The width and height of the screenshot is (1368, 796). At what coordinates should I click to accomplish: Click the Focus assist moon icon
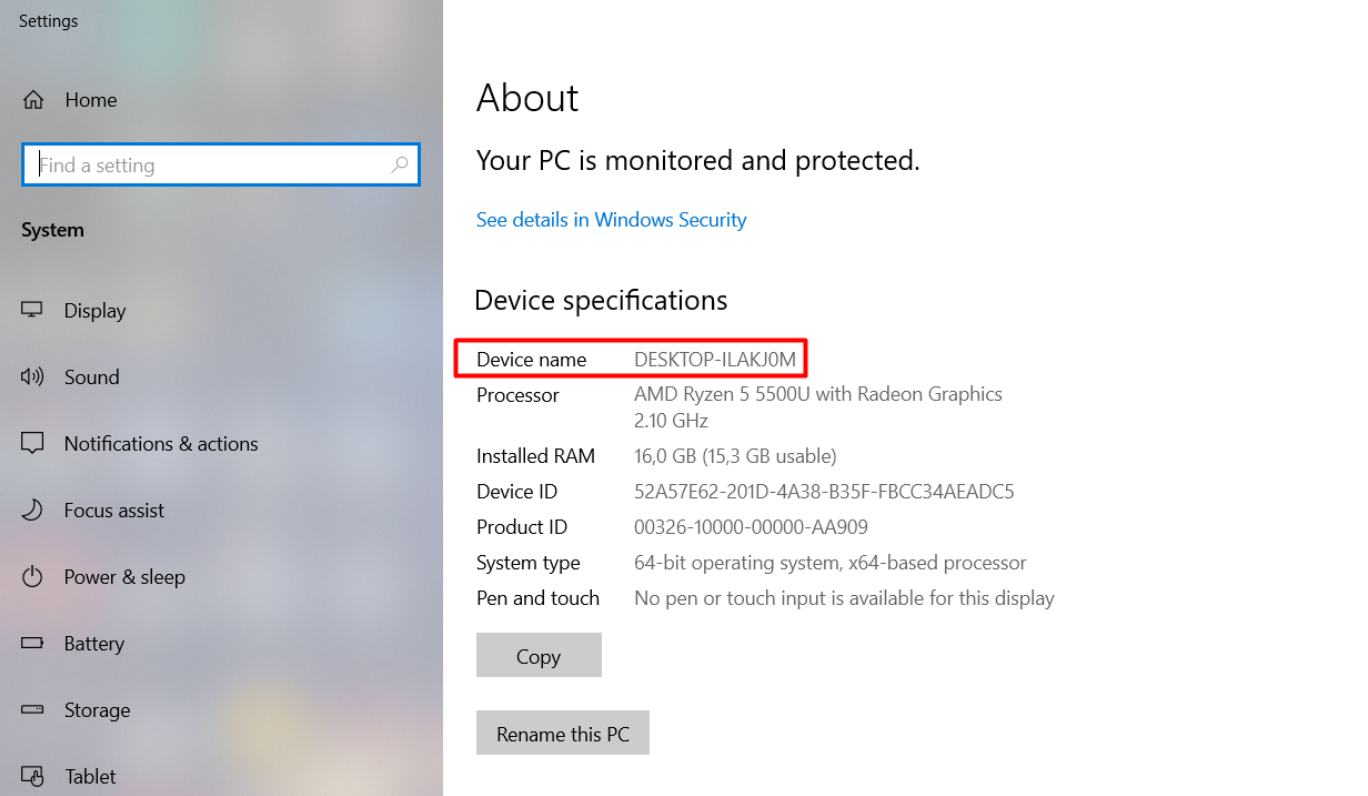[33, 510]
